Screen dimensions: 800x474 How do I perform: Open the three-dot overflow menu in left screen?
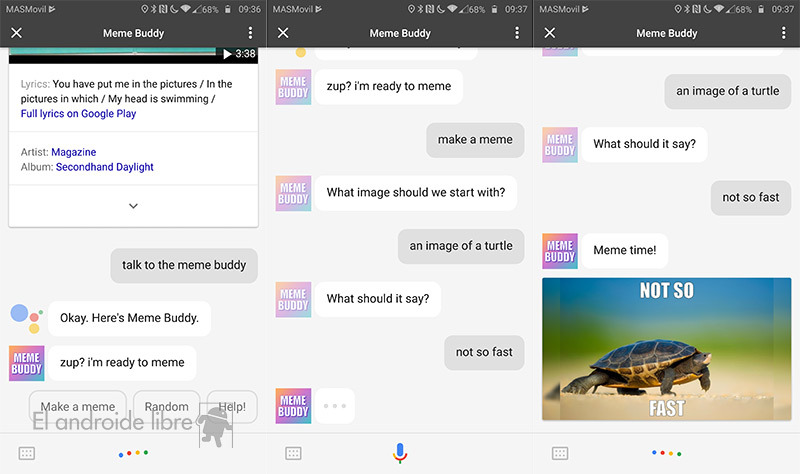250,33
